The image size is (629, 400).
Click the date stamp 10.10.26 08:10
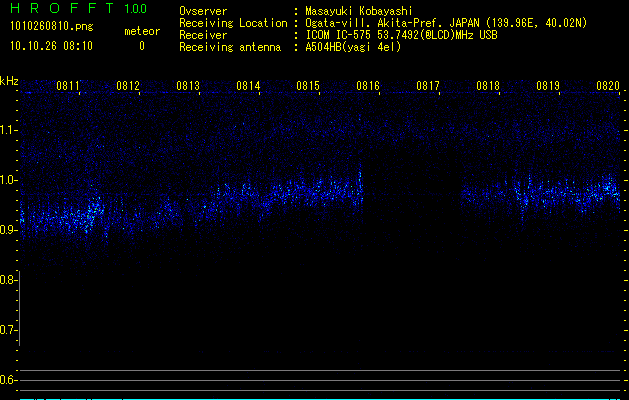pyautogui.click(x=51, y=46)
